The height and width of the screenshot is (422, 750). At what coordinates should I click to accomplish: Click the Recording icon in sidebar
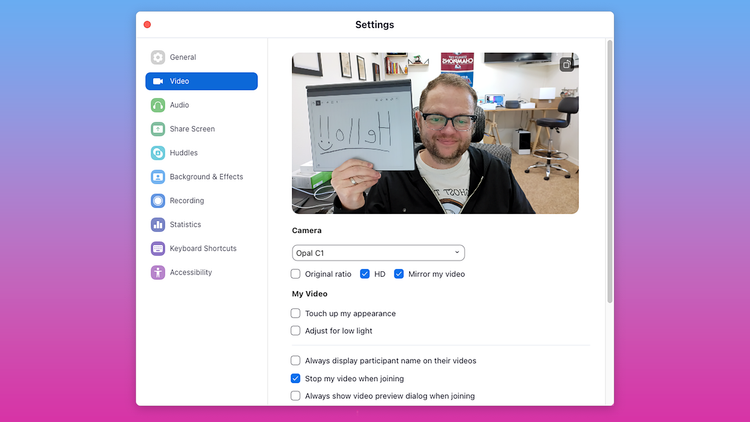pos(158,201)
